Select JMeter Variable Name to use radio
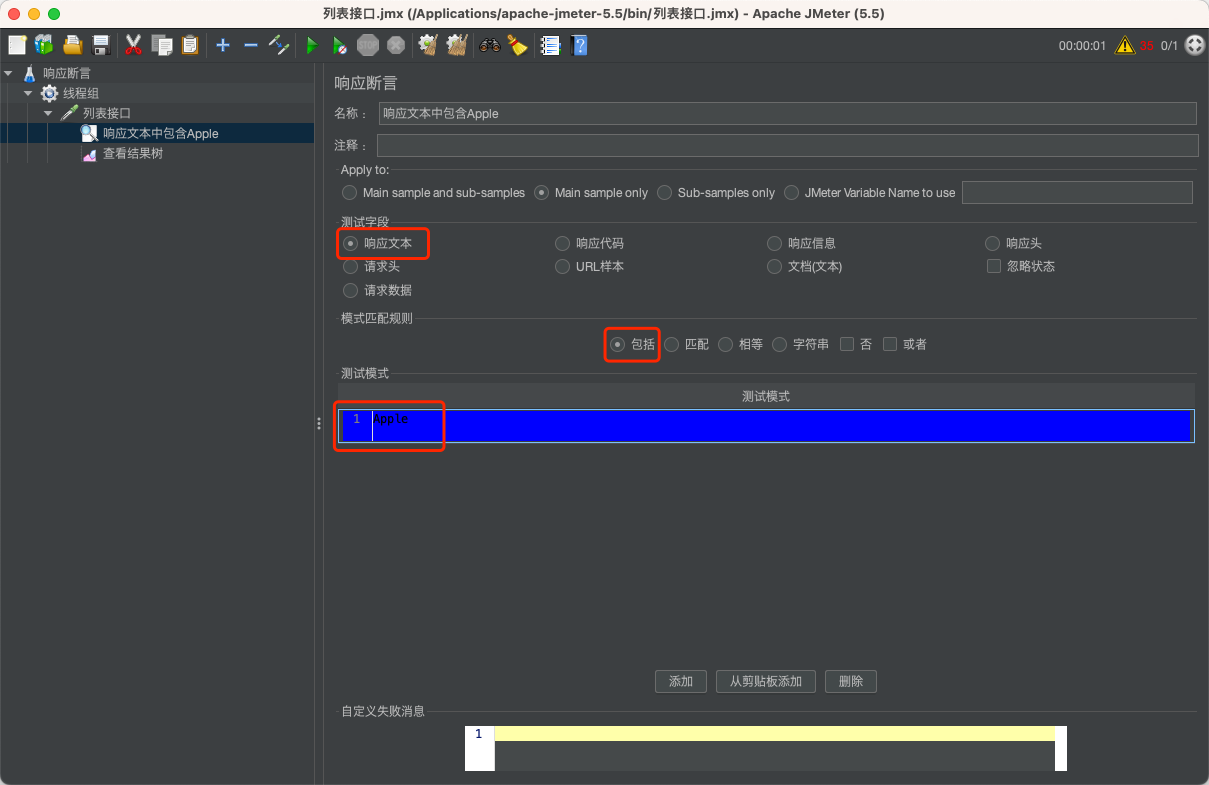 click(x=791, y=192)
